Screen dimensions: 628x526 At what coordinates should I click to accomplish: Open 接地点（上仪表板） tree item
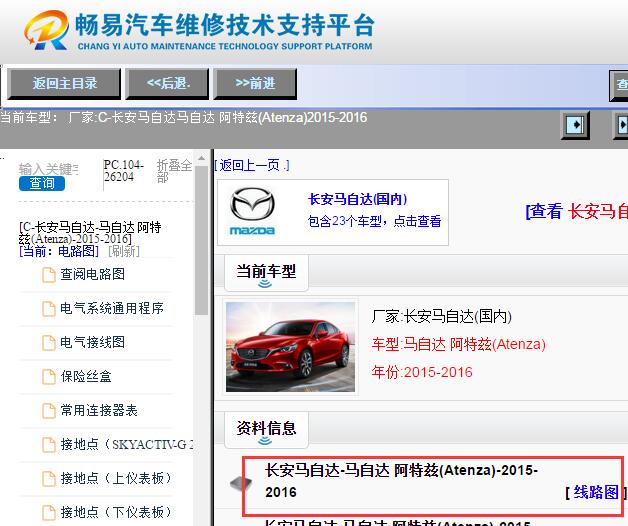pos(116,478)
